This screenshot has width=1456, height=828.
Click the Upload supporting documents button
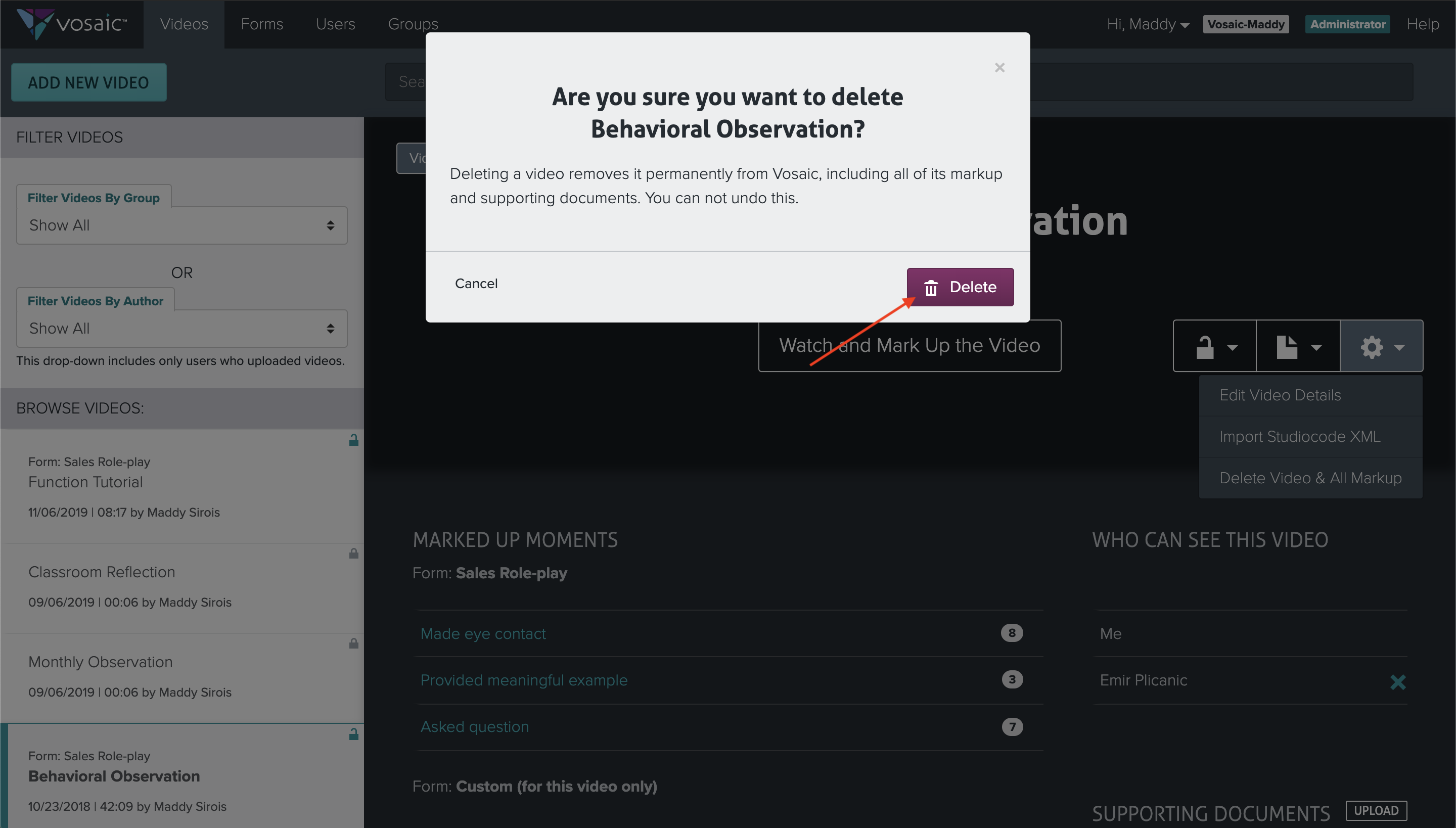pyautogui.click(x=1375, y=810)
